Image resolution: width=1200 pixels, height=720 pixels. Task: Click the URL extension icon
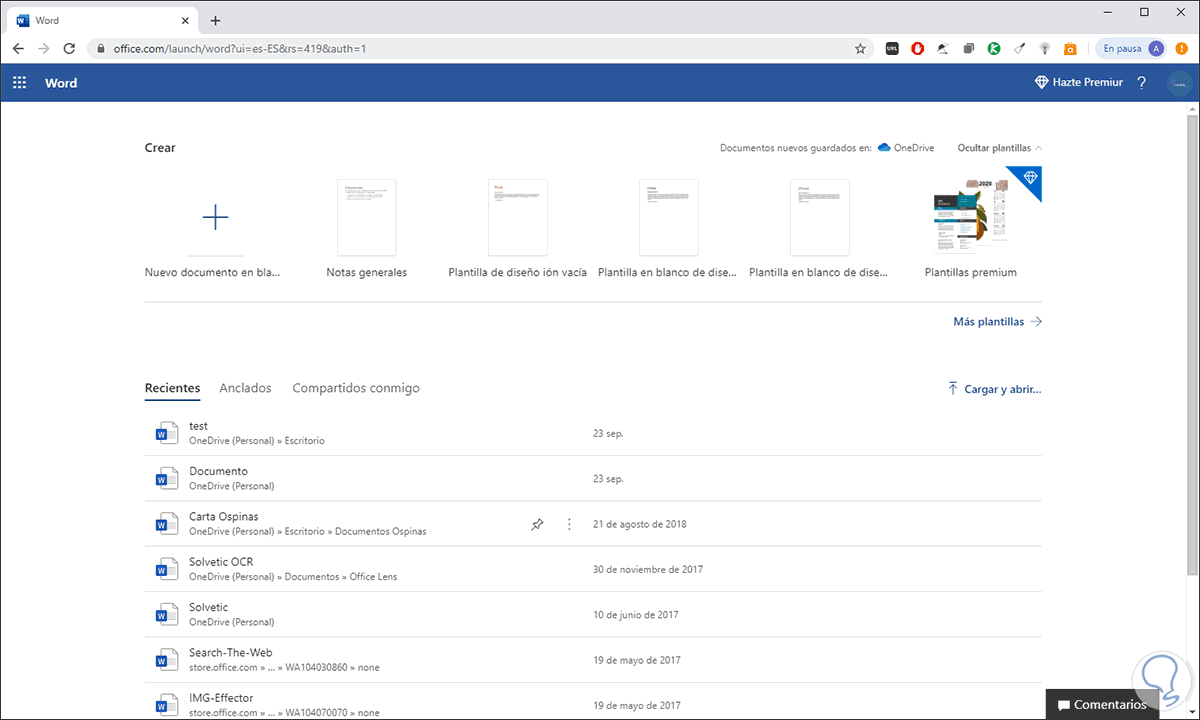pyautogui.click(x=892, y=48)
